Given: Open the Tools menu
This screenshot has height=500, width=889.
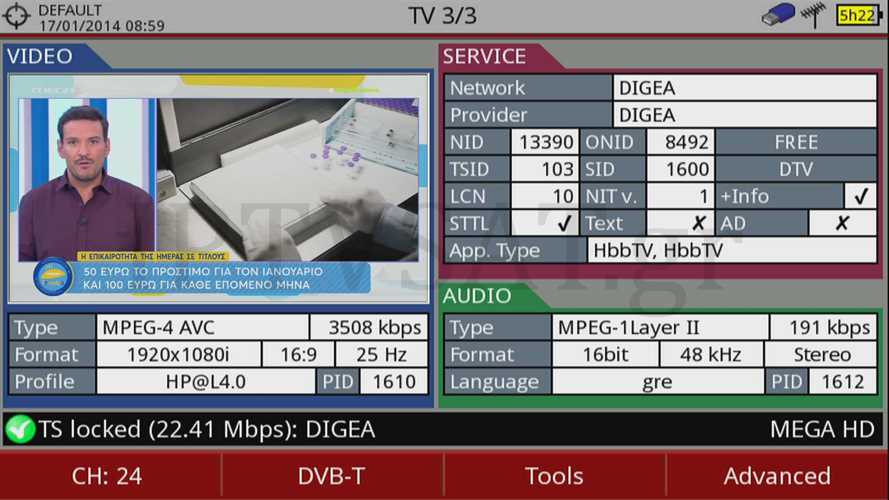Looking at the screenshot, I should click(x=554, y=476).
